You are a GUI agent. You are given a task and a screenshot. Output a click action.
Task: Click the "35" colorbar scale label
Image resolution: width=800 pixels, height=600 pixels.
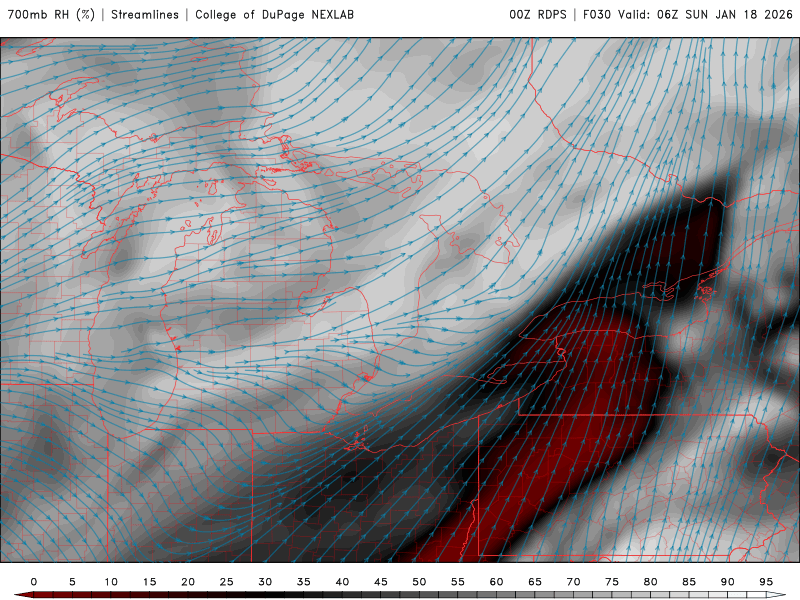304,582
